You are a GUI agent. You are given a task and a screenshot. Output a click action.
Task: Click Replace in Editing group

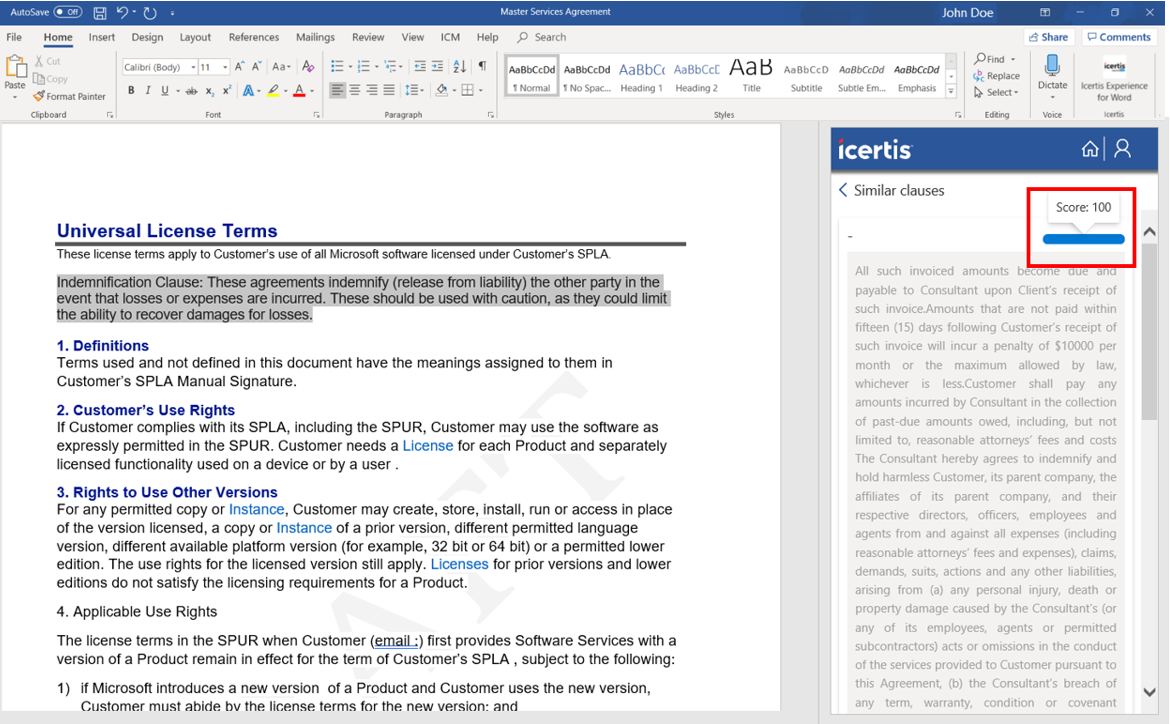[996, 76]
